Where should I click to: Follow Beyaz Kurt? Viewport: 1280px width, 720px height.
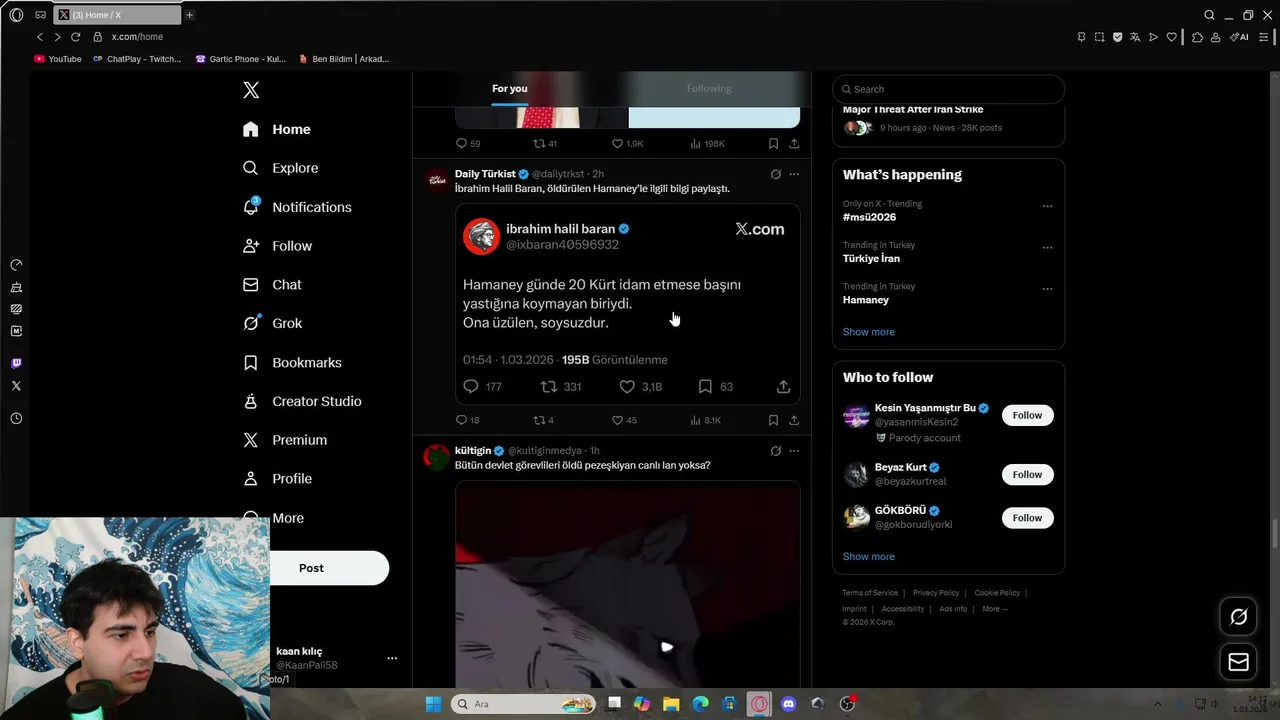point(1027,475)
